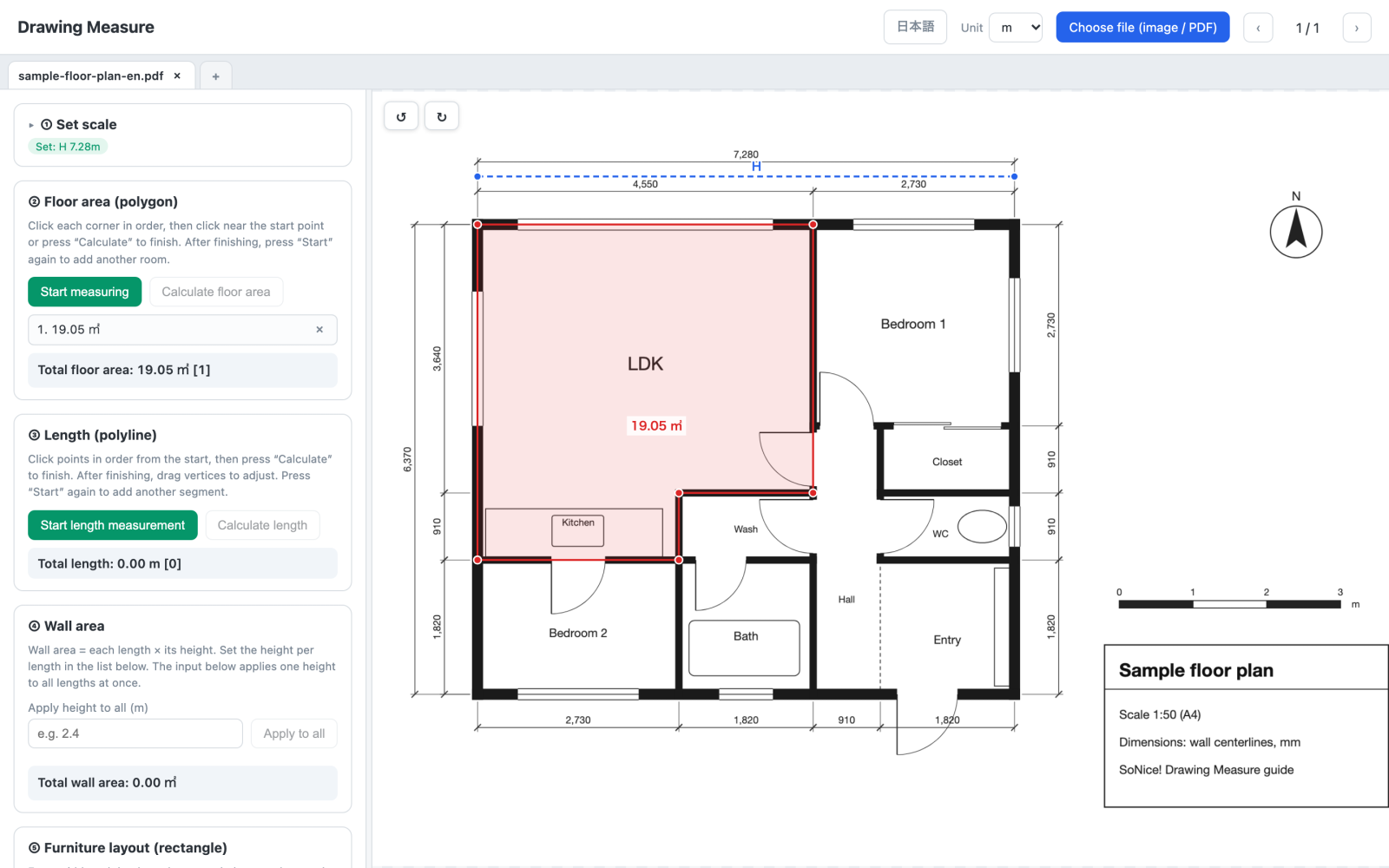Click the 1 / 1 page indicator
Screen dimensions: 1389x868
point(1307,28)
